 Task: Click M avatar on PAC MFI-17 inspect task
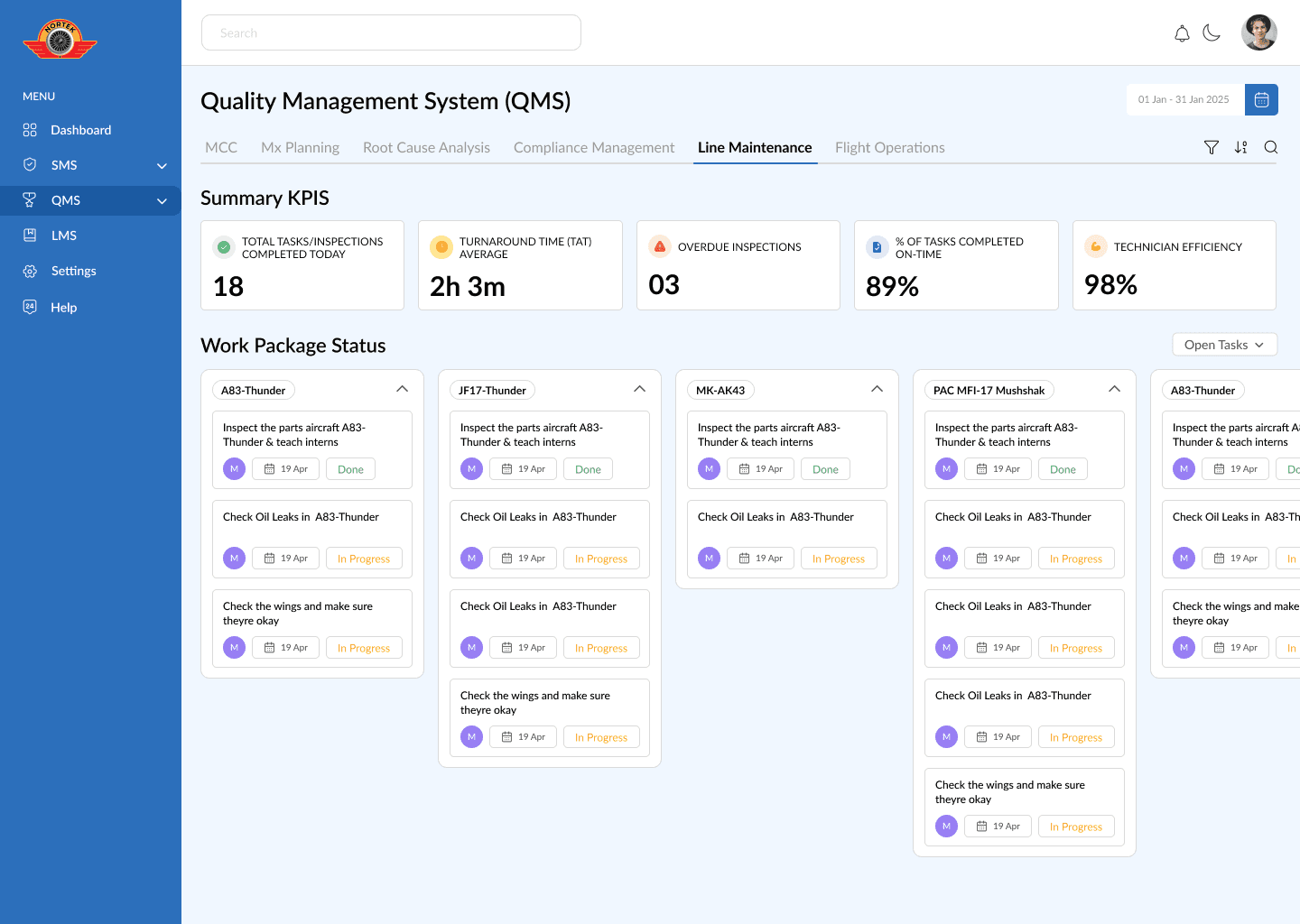(x=947, y=469)
